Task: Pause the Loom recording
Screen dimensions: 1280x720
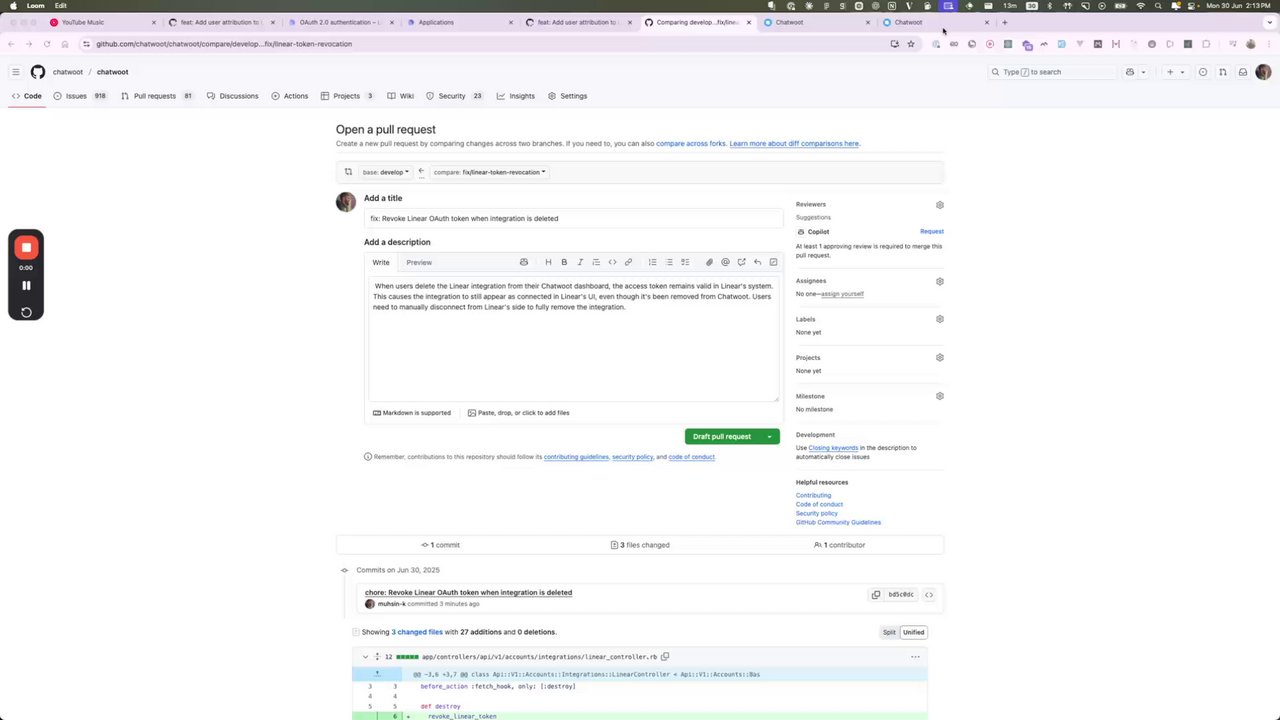Action: (26, 285)
